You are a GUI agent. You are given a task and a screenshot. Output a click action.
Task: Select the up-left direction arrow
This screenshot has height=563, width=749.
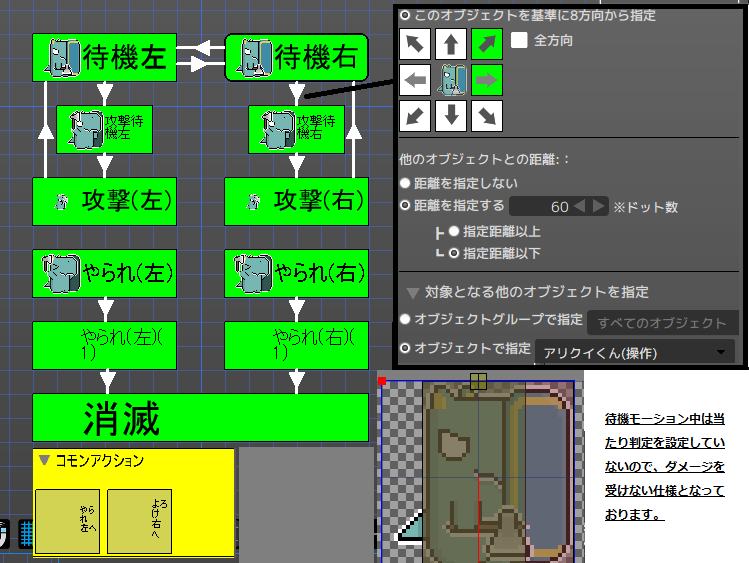[415, 44]
